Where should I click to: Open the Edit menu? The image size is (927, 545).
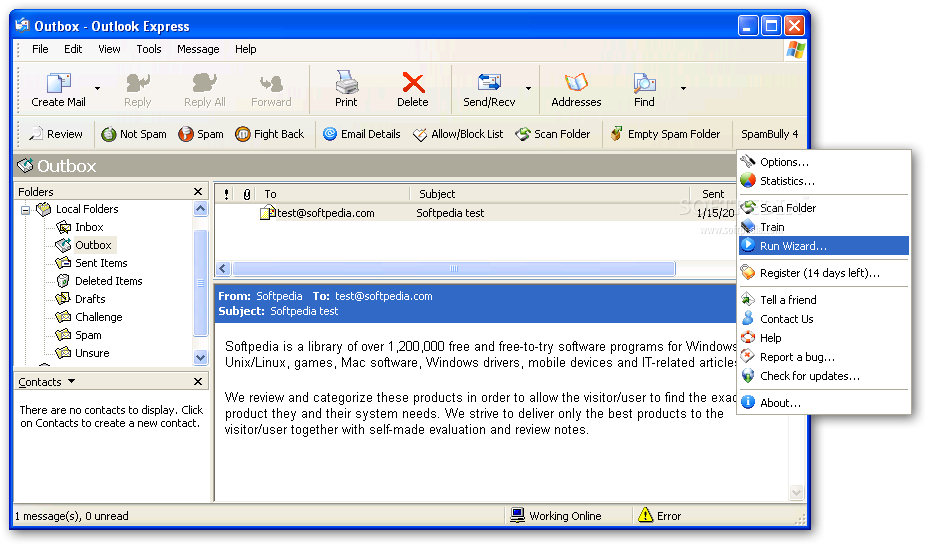point(73,49)
